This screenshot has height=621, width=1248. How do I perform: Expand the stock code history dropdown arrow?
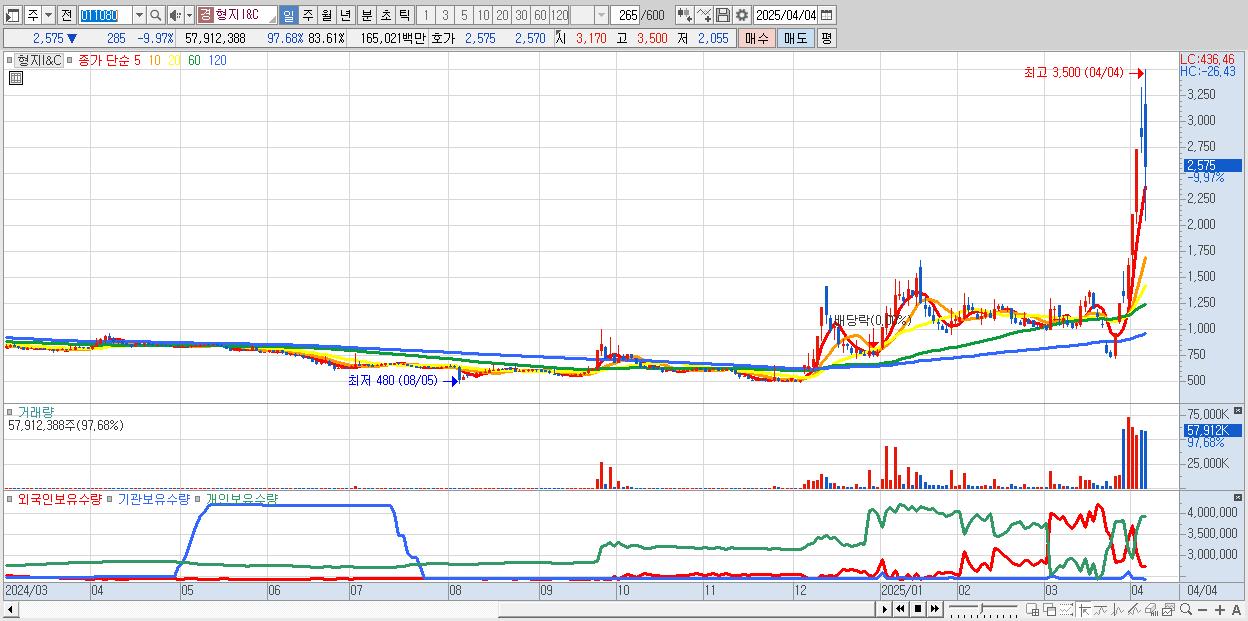click(x=140, y=15)
